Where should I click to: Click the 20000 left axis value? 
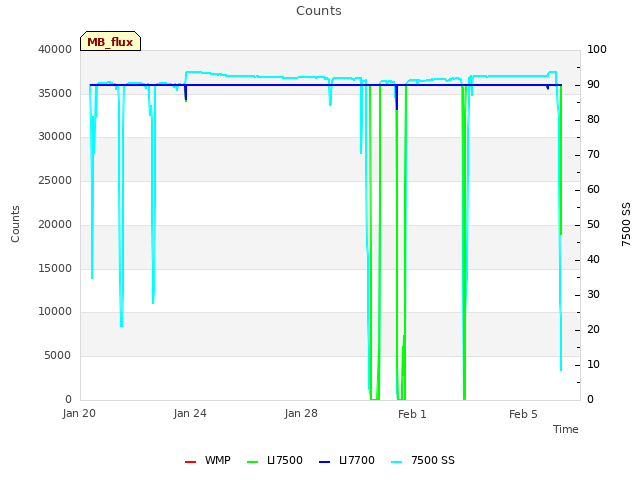[x=55, y=224]
